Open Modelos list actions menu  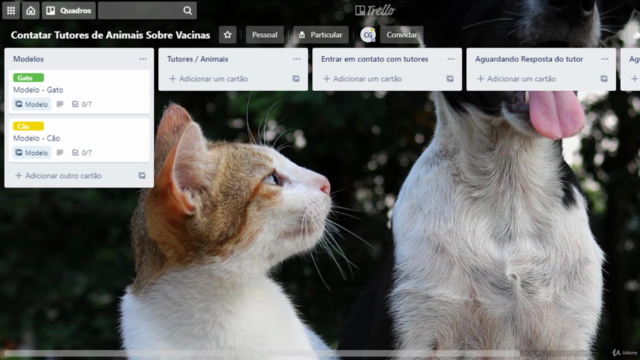(143, 59)
